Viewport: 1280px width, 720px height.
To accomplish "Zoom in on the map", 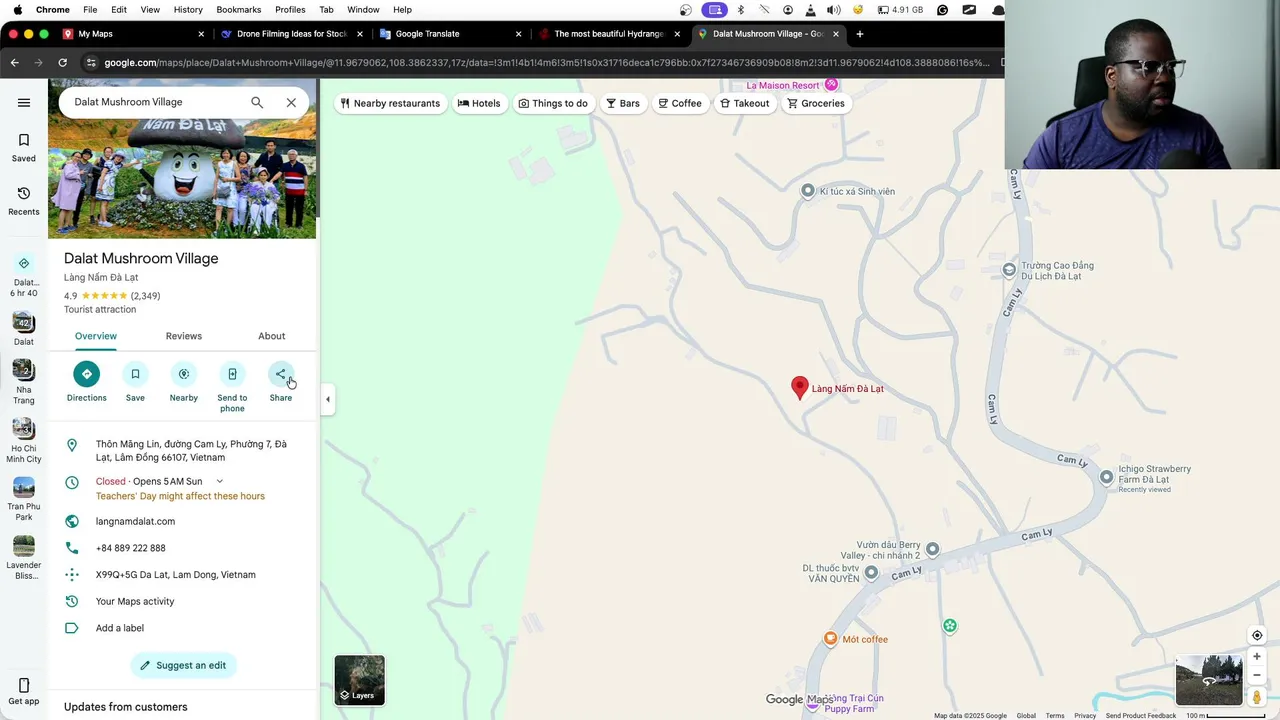I will click(1257, 657).
